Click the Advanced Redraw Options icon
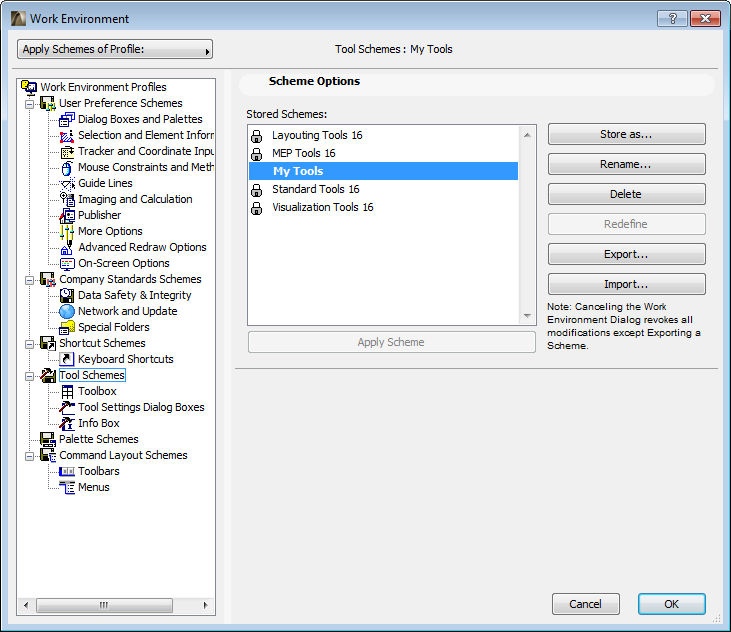Image resolution: width=731 pixels, height=632 pixels. tap(67, 247)
